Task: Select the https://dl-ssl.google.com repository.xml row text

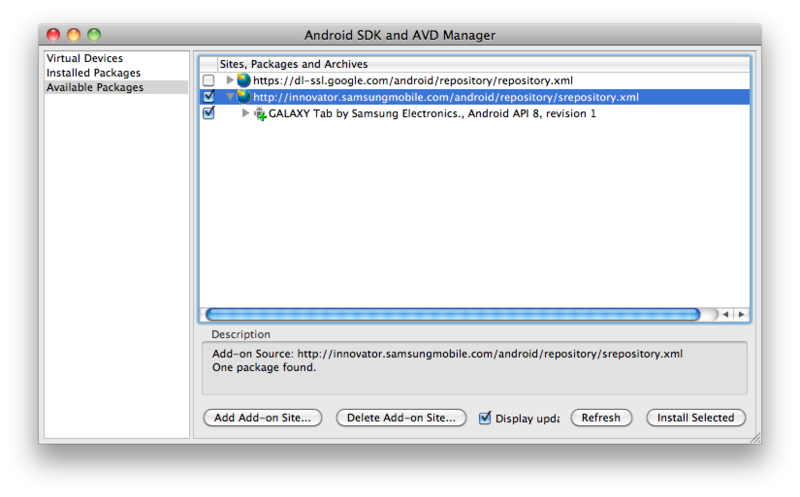Action: pos(413,81)
